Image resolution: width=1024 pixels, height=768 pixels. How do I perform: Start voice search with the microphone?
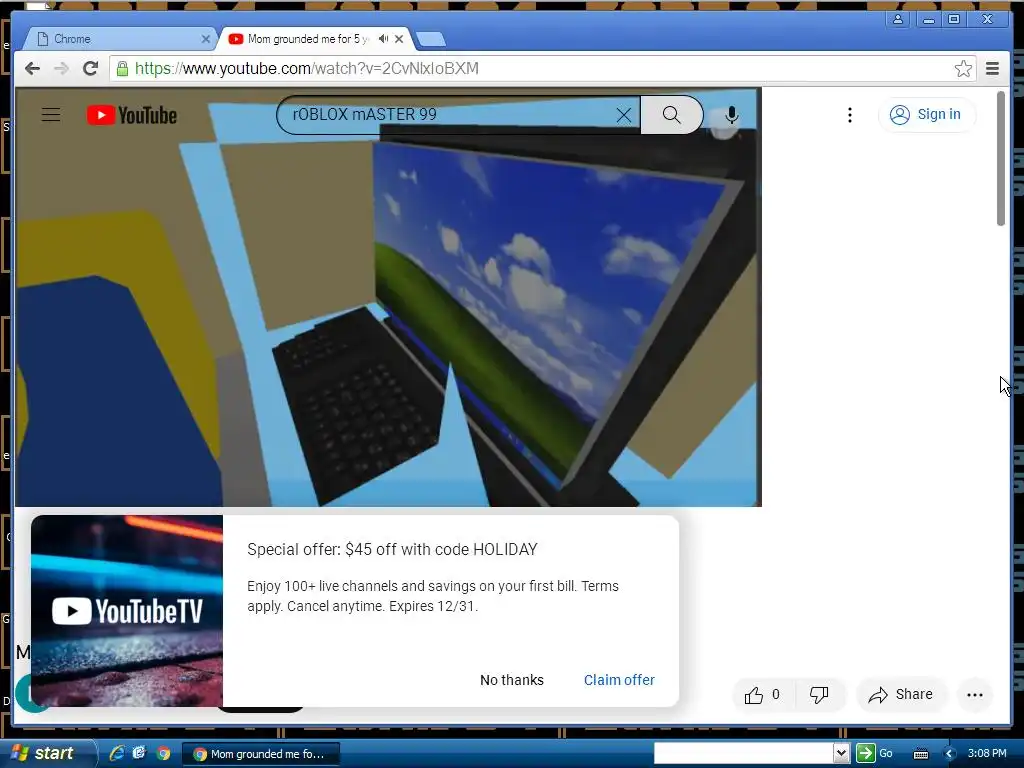coord(731,116)
